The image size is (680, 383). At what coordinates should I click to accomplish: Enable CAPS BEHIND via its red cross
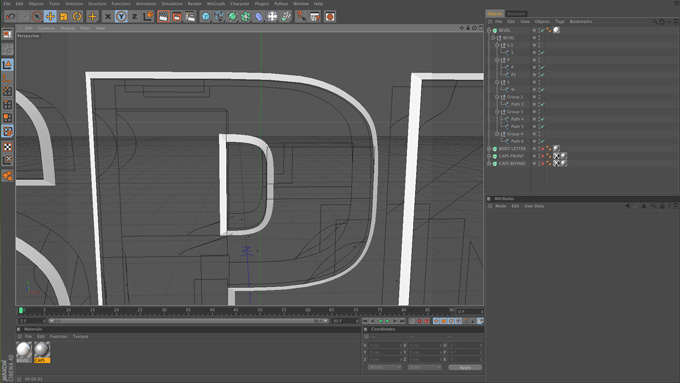[x=543, y=164]
